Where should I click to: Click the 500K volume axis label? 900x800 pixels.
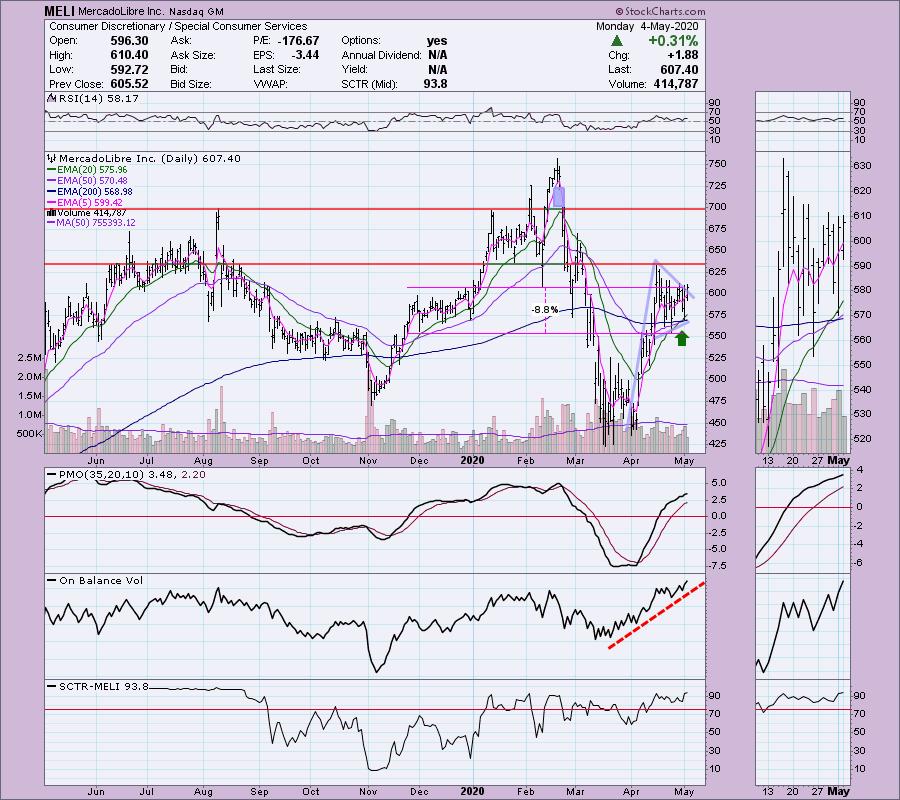point(29,434)
